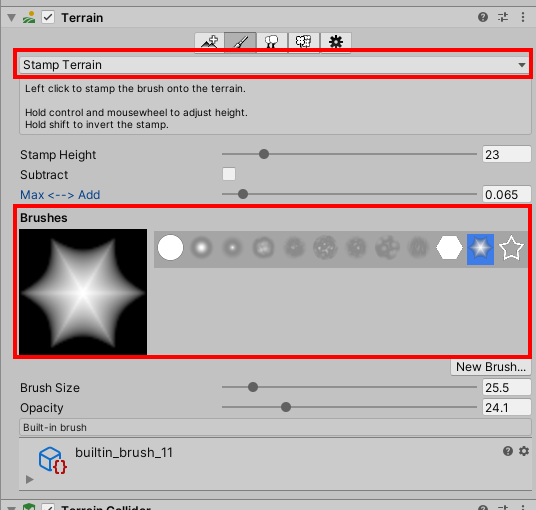Open Terrain Settings gear tab
The height and width of the screenshot is (510, 536).
point(336,42)
